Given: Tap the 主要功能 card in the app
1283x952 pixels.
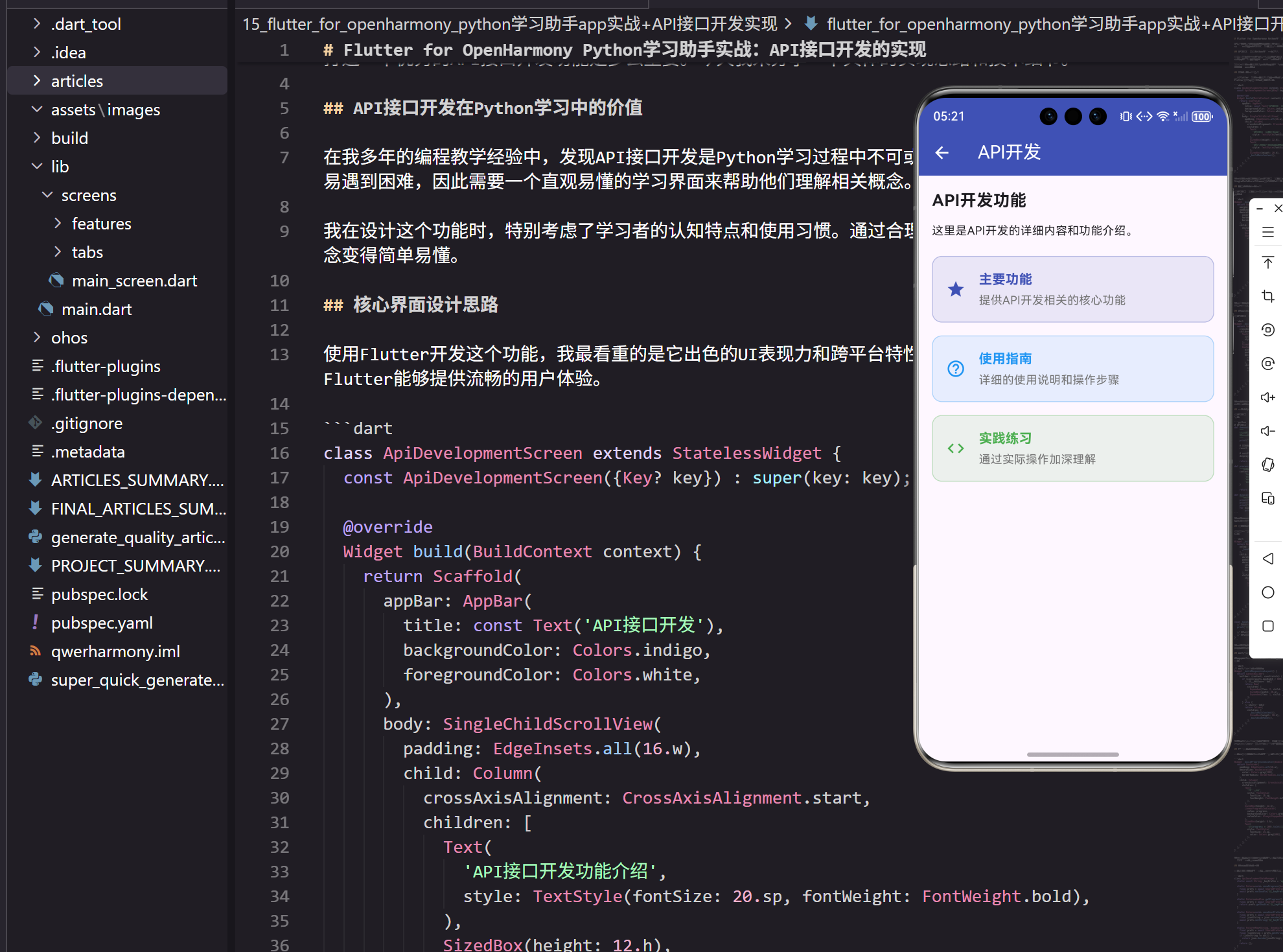Looking at the screenshot, I should point(1072,289).
